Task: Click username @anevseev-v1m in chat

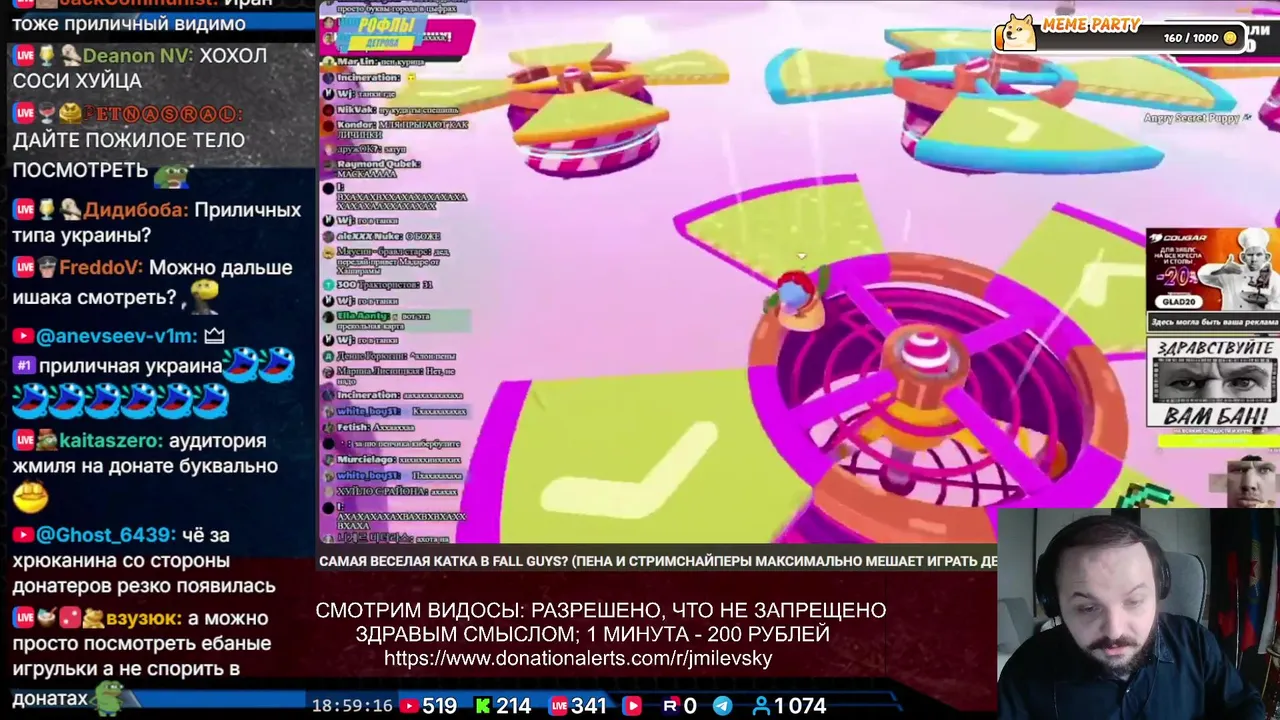Action: 117,337
